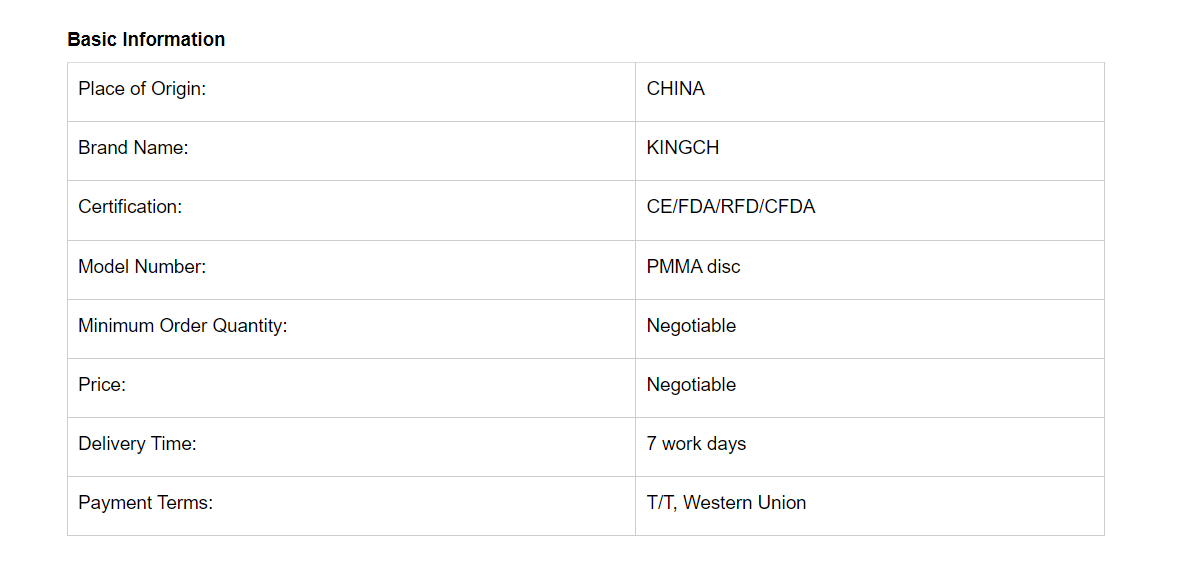Select the 'Place of Origin:' label

(x=142, y=89)
